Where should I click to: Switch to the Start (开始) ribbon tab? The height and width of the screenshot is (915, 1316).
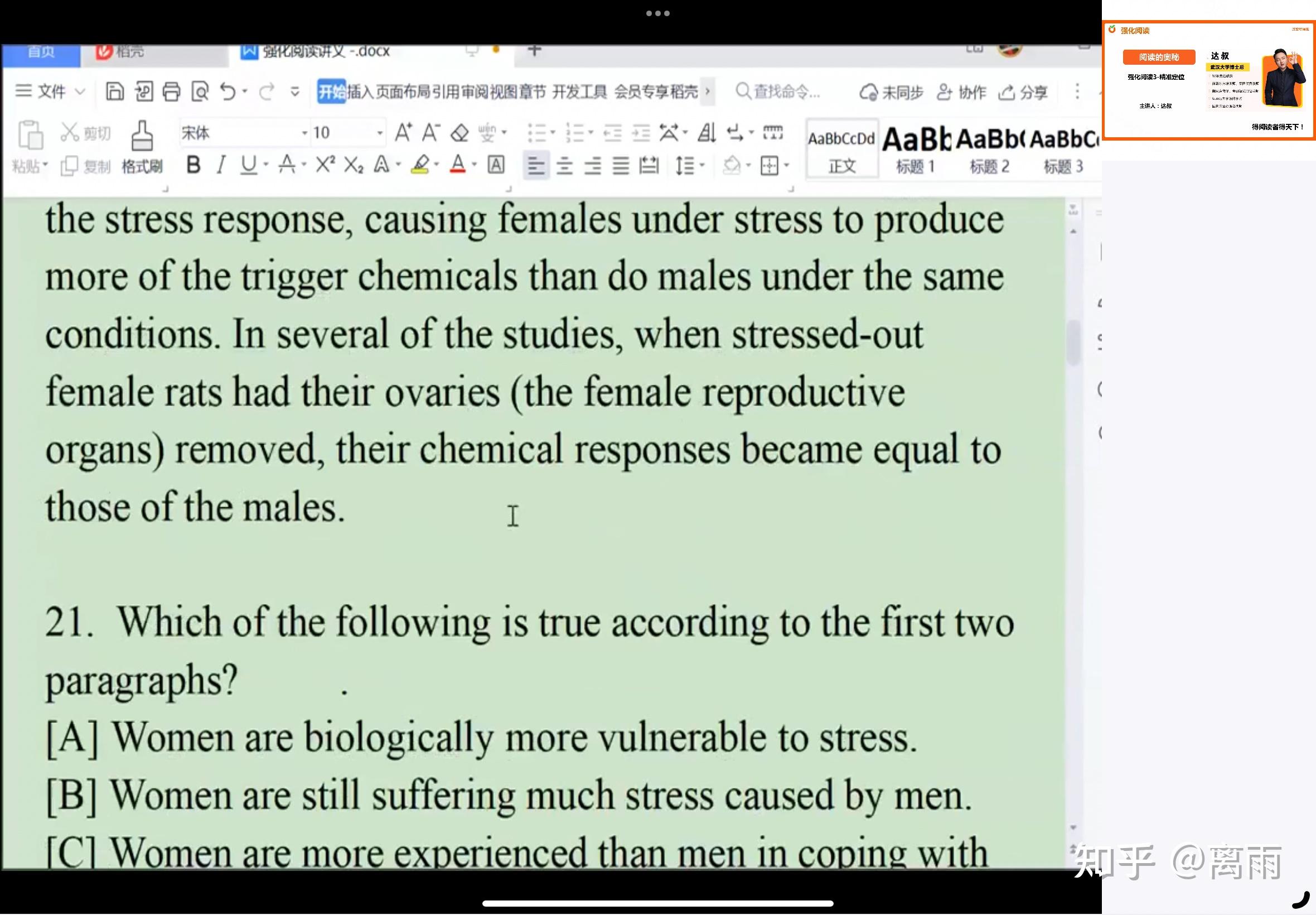(x=332, y=92)
